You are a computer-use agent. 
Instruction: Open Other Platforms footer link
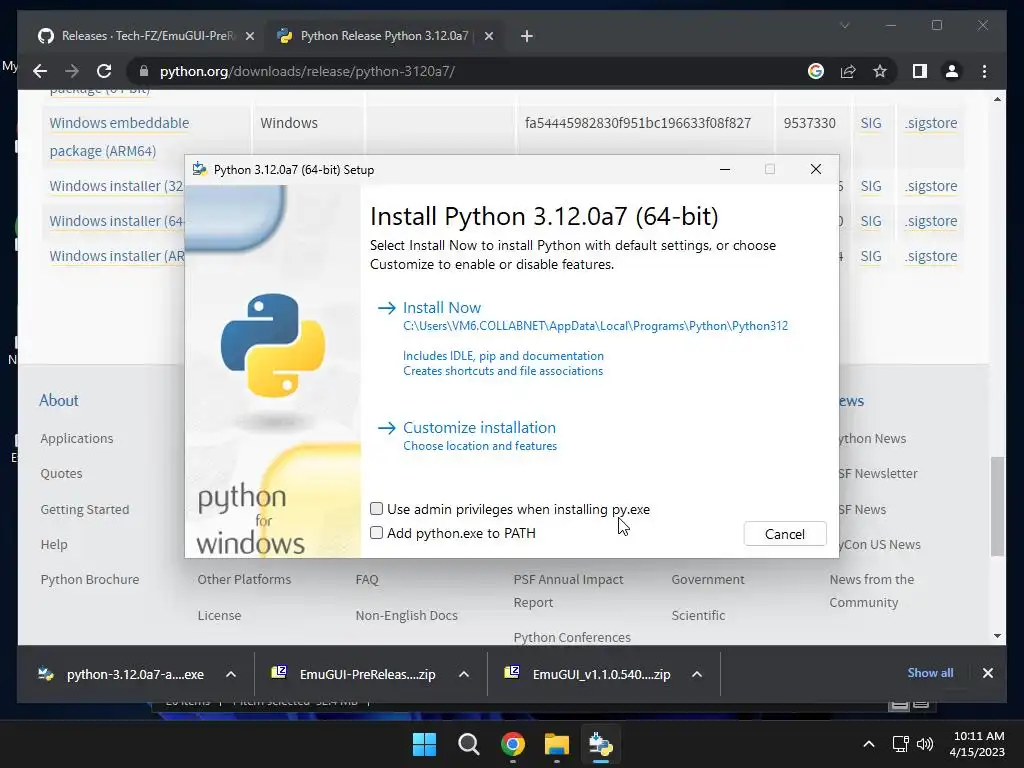pyautogui.click(x=244, y=579)
